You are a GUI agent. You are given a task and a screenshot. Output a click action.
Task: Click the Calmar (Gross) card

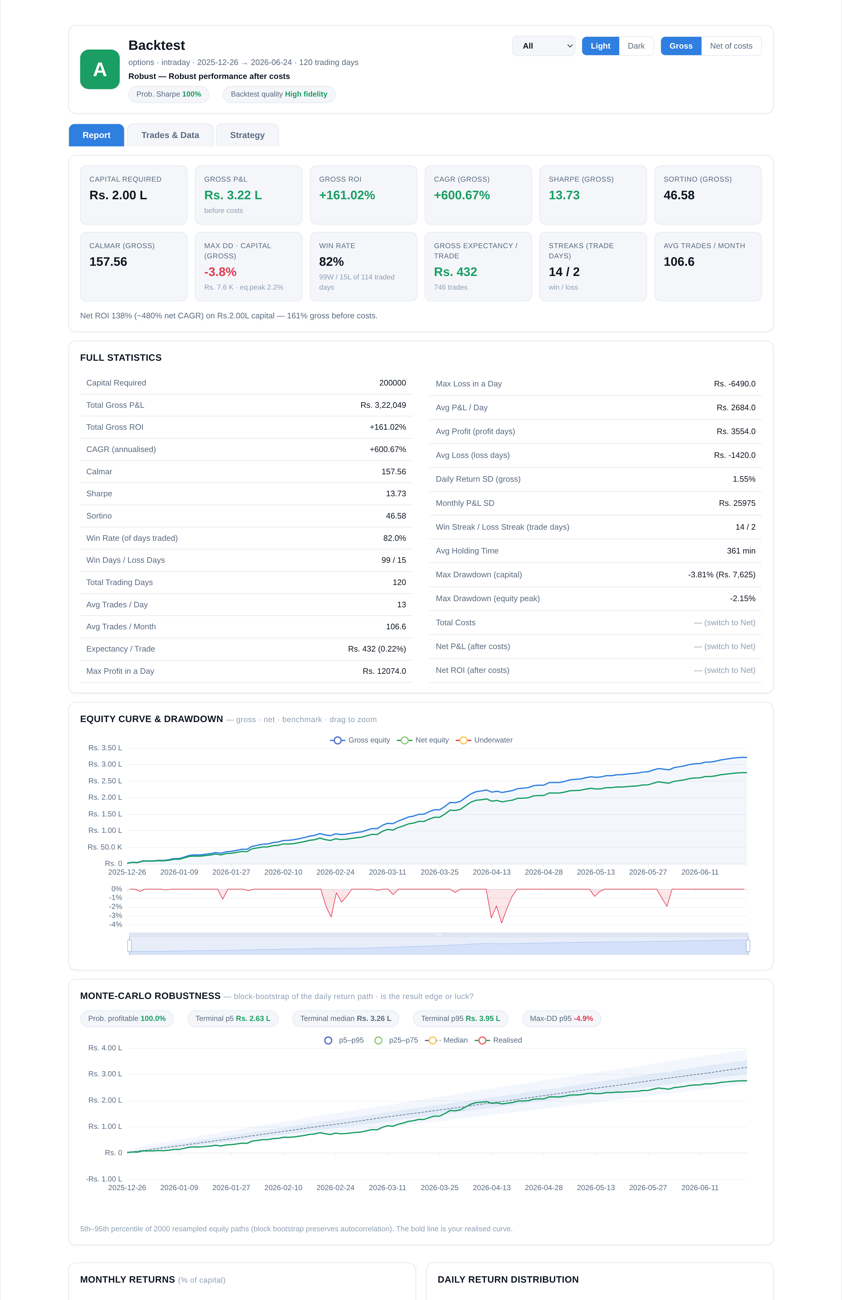(134, 267)
